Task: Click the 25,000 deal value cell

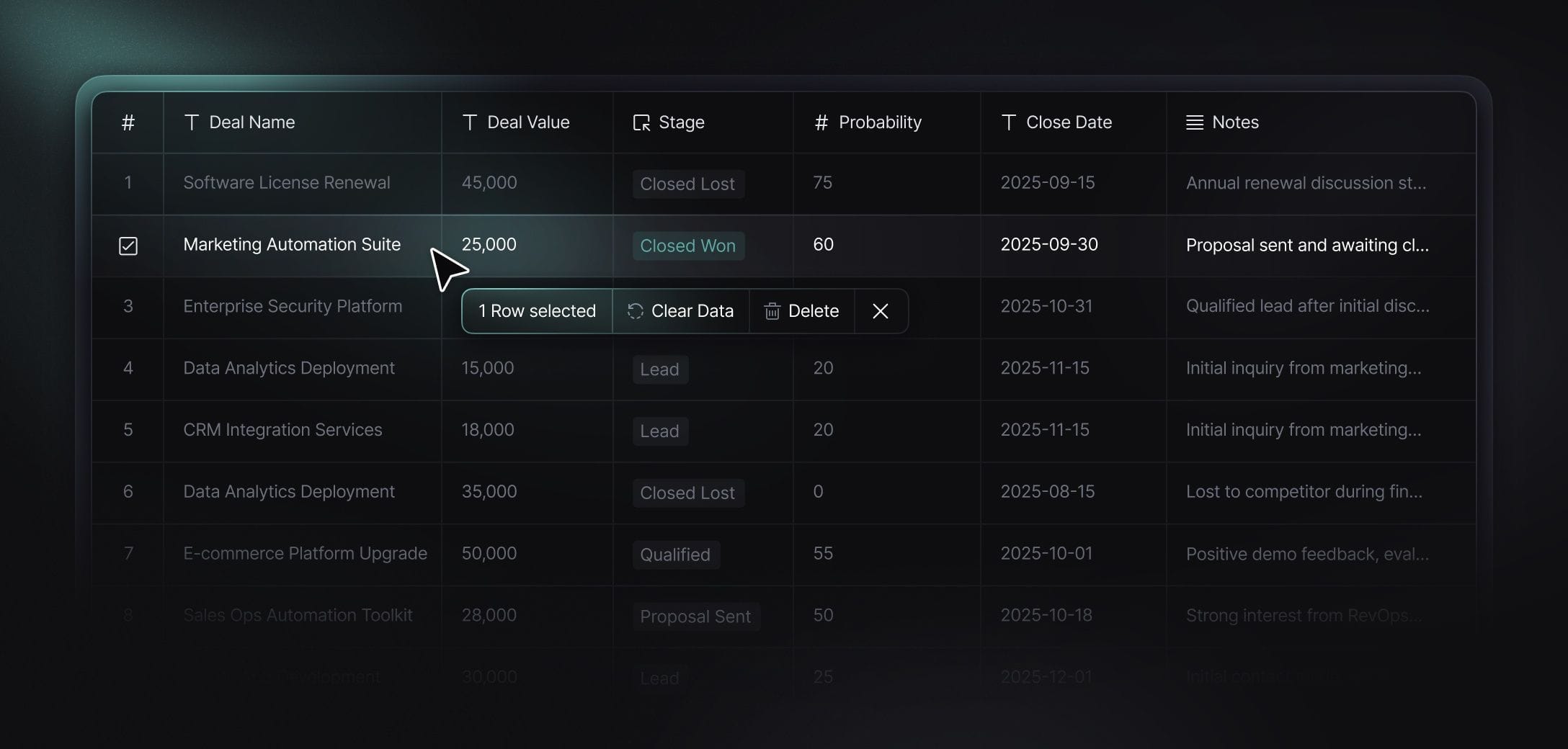Action: point(527,245)
